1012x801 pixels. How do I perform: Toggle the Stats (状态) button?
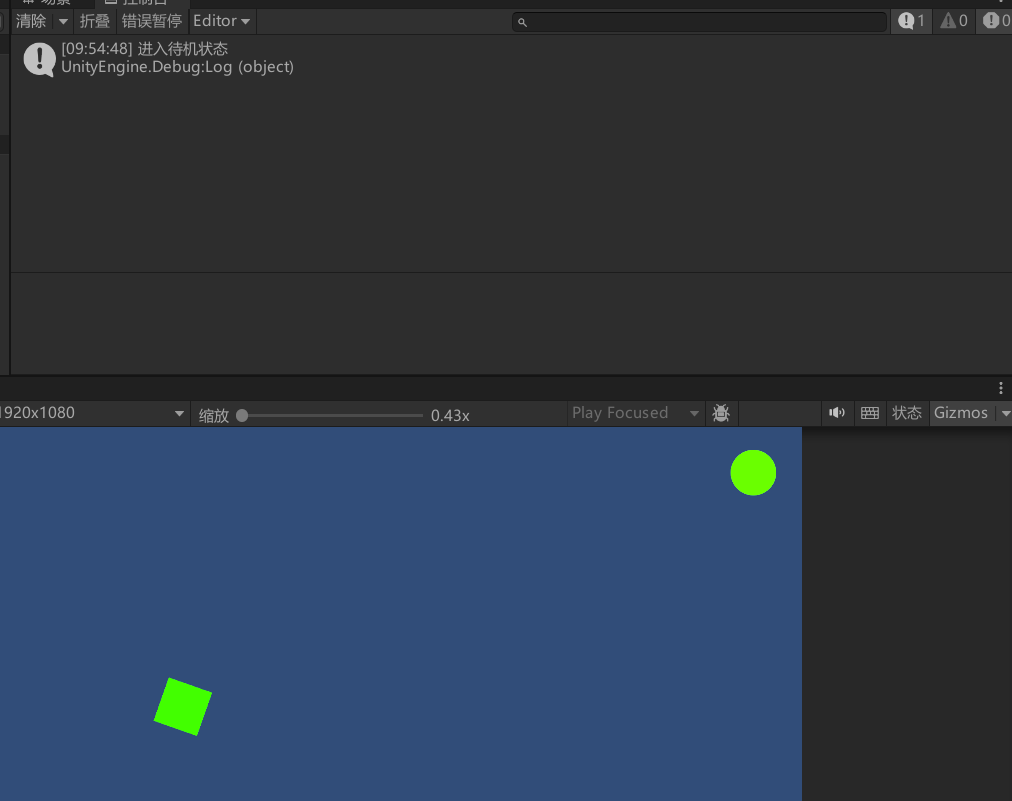point(907,413)
